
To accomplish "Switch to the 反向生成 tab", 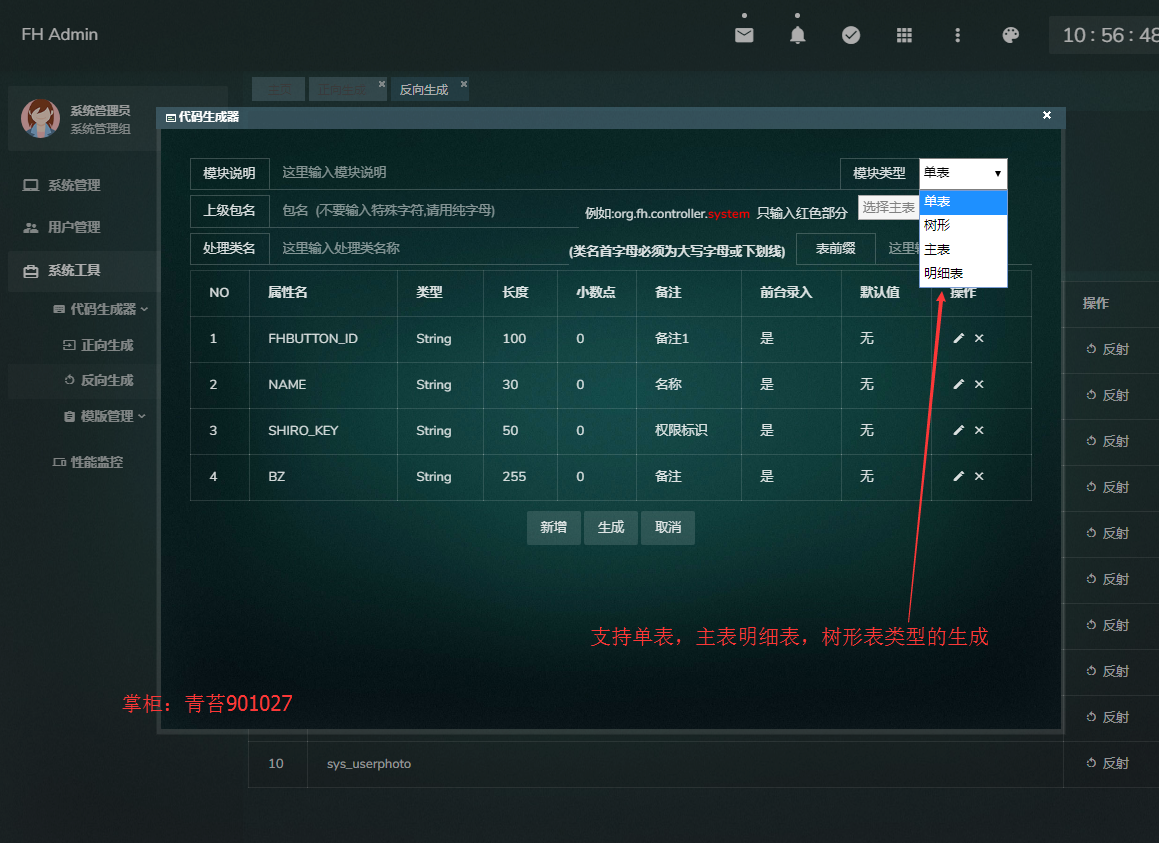I will 424,89.
